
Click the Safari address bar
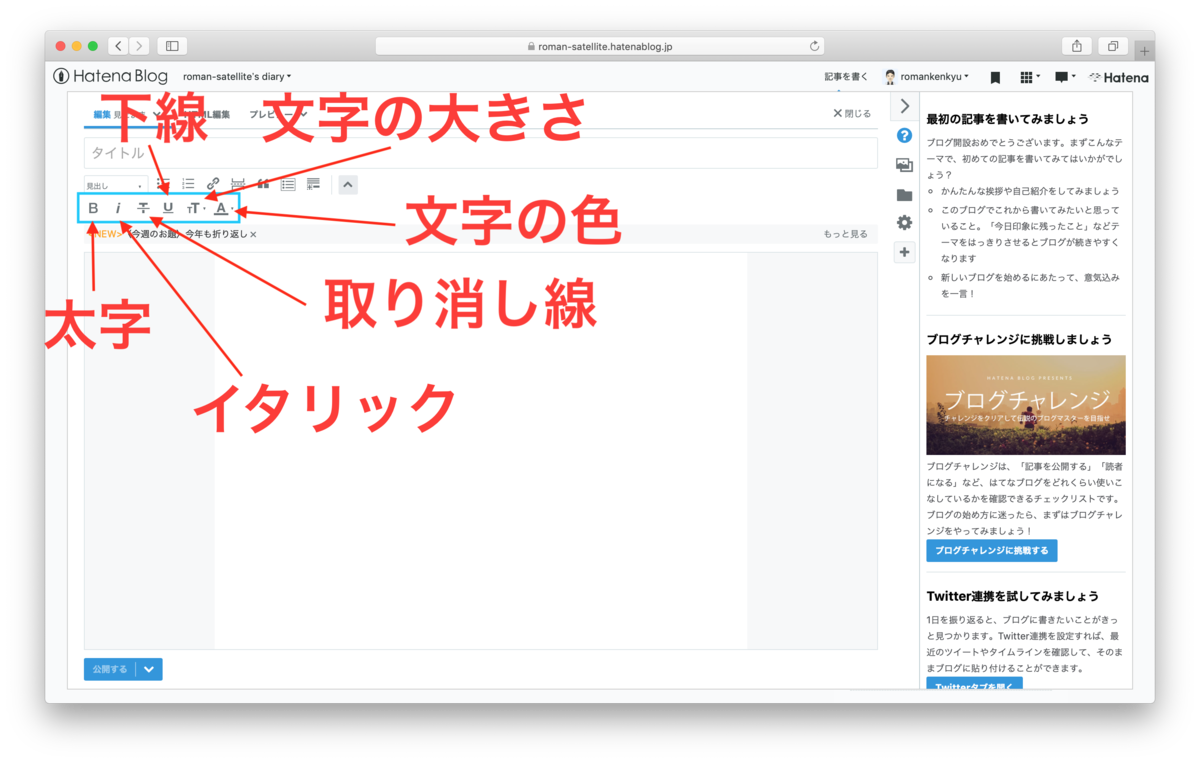click(x=600, y=46)
